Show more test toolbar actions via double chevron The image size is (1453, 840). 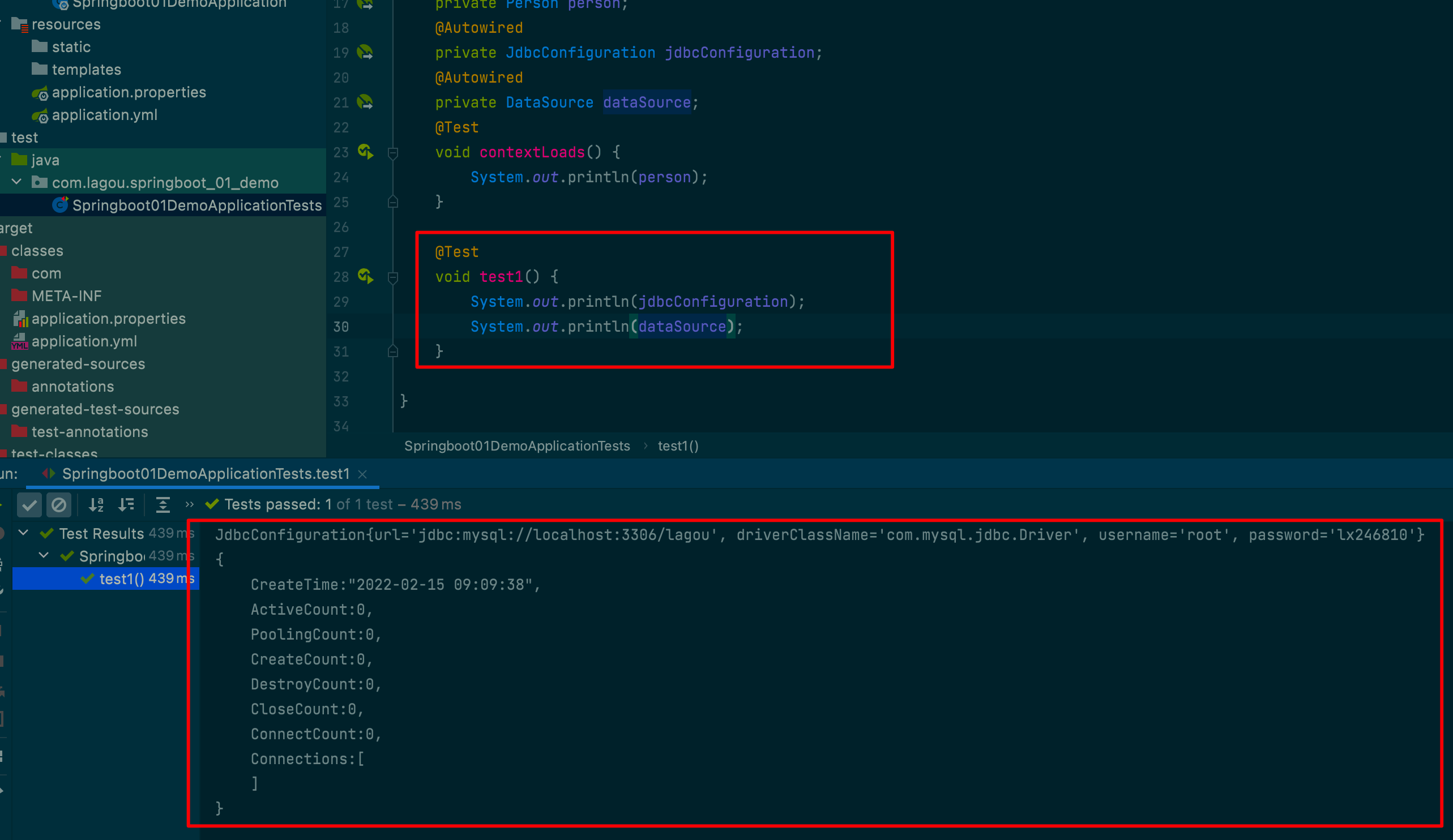pos(189,504)
